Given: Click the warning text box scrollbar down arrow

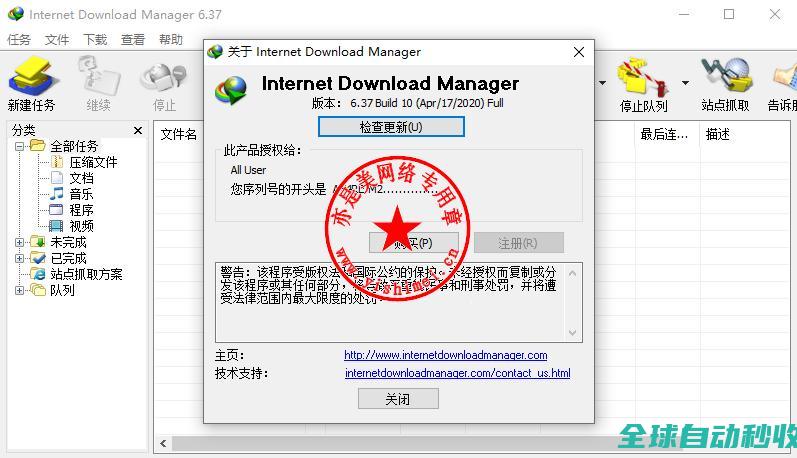Looking at the screenshot, I should [573, 333].
